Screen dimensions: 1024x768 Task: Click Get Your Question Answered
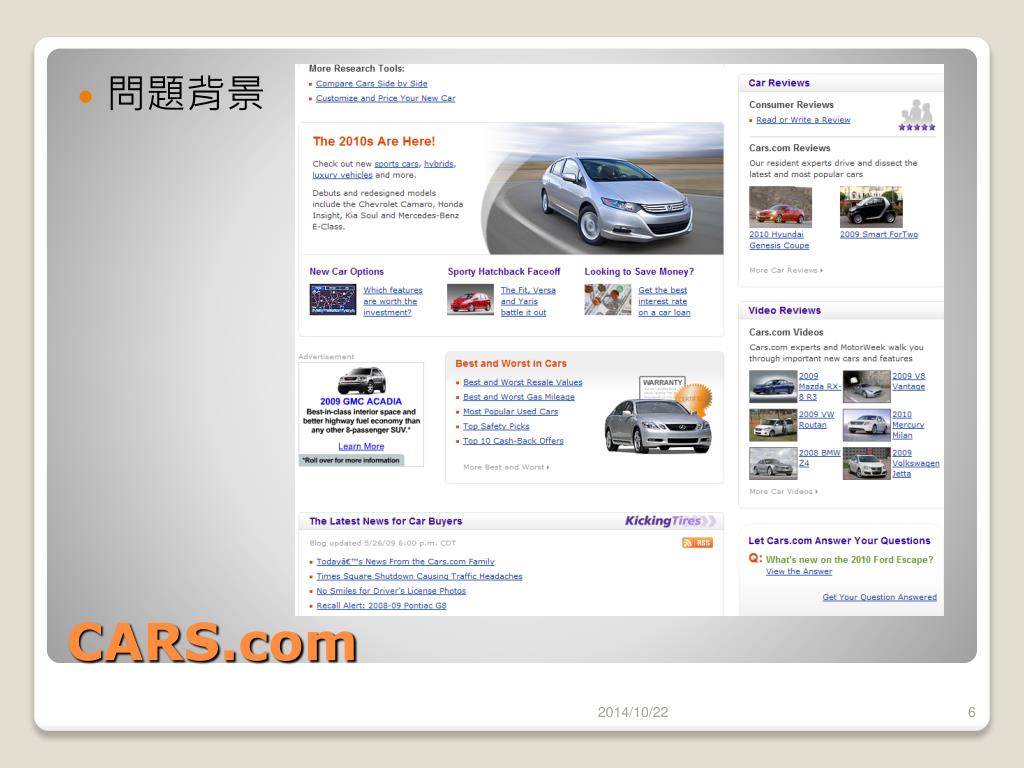[879, 597]
